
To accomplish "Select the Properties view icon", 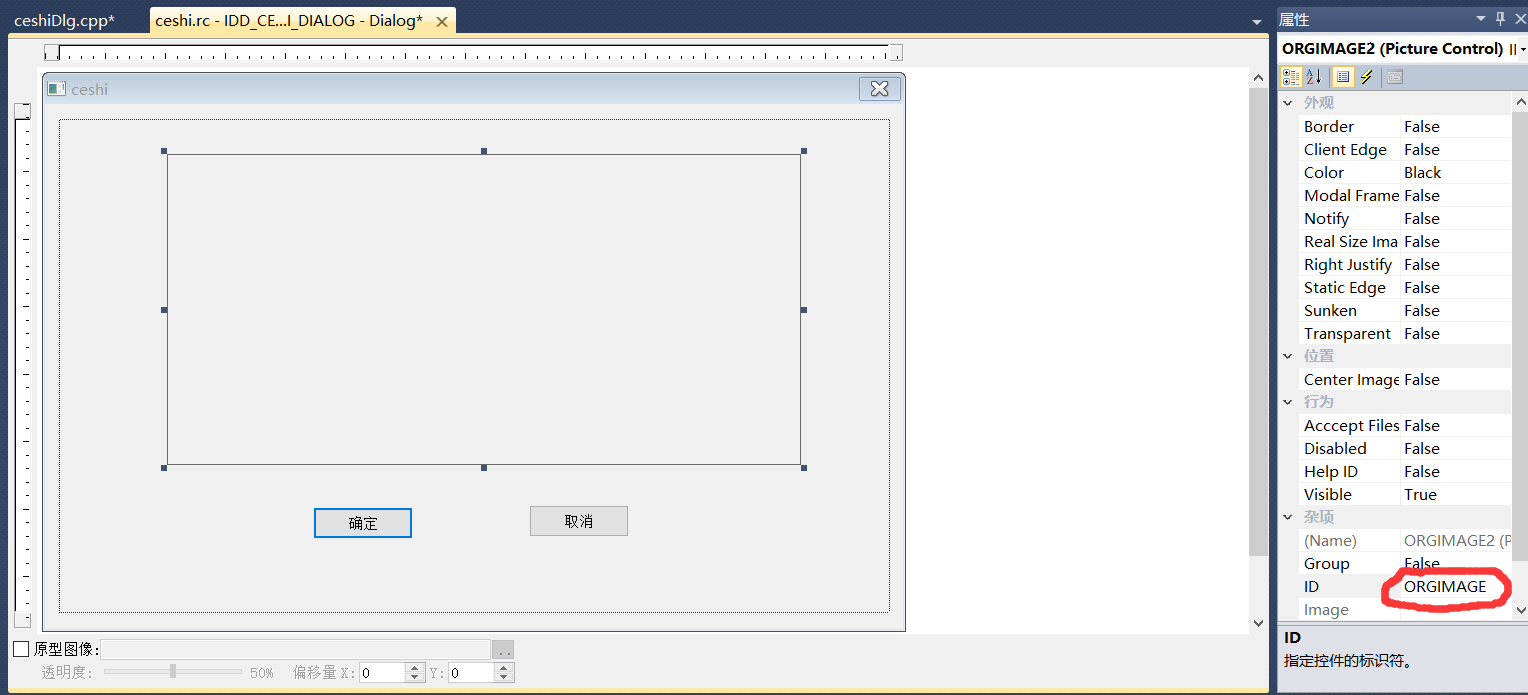I will pos(1342,76).
